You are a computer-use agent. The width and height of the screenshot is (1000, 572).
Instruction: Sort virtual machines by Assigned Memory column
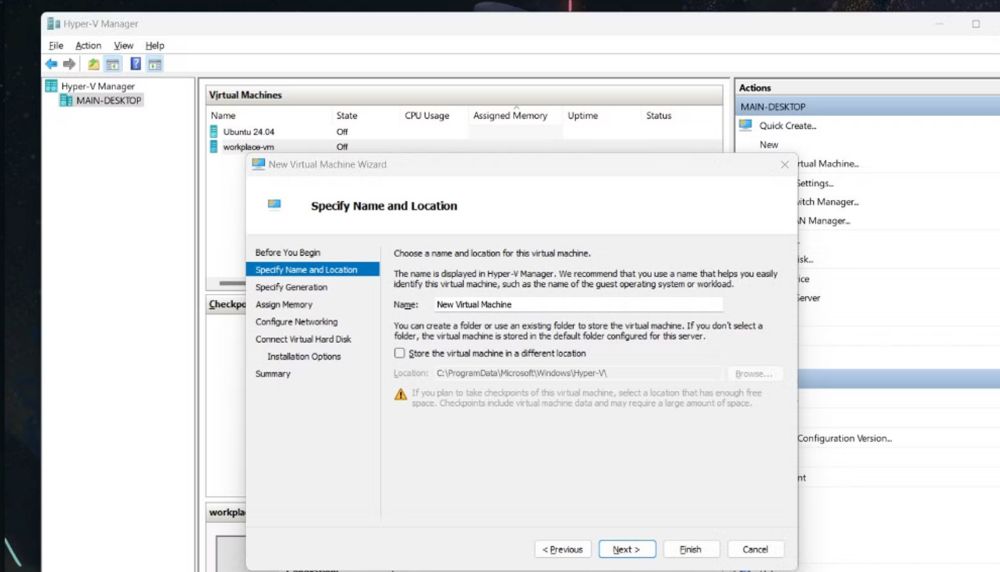[x=510, y=116]
